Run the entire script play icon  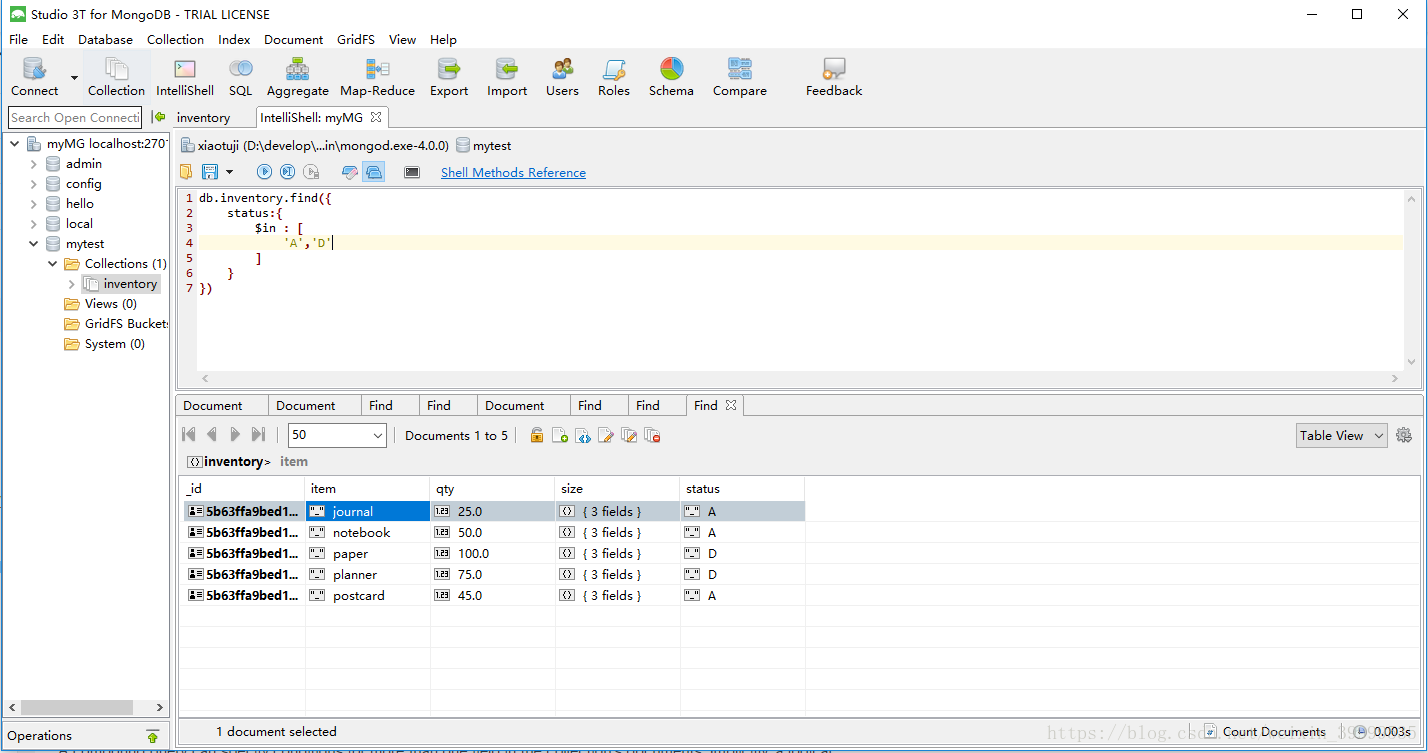[264, 172]
